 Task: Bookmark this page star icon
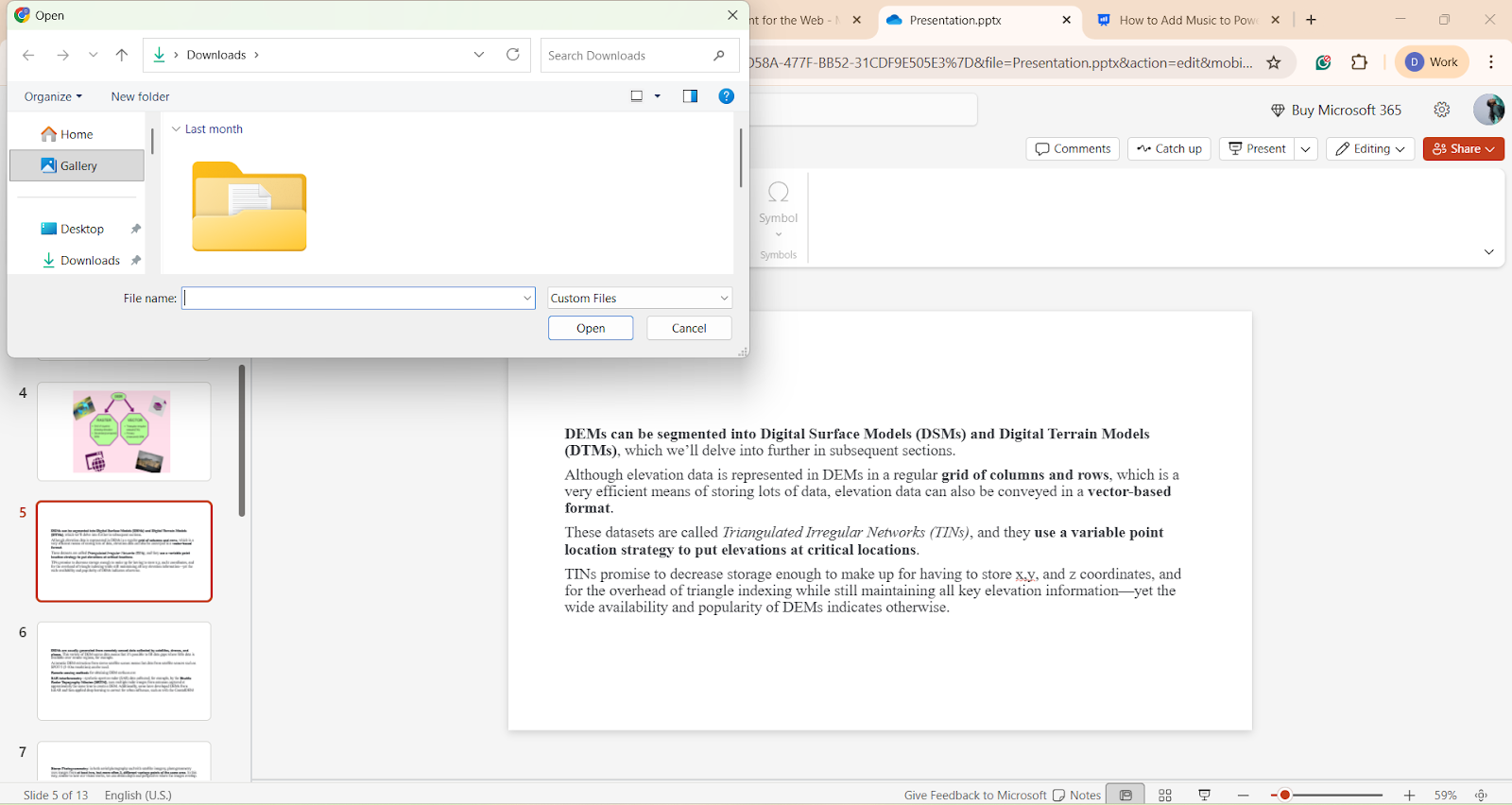coord(1274,62)
